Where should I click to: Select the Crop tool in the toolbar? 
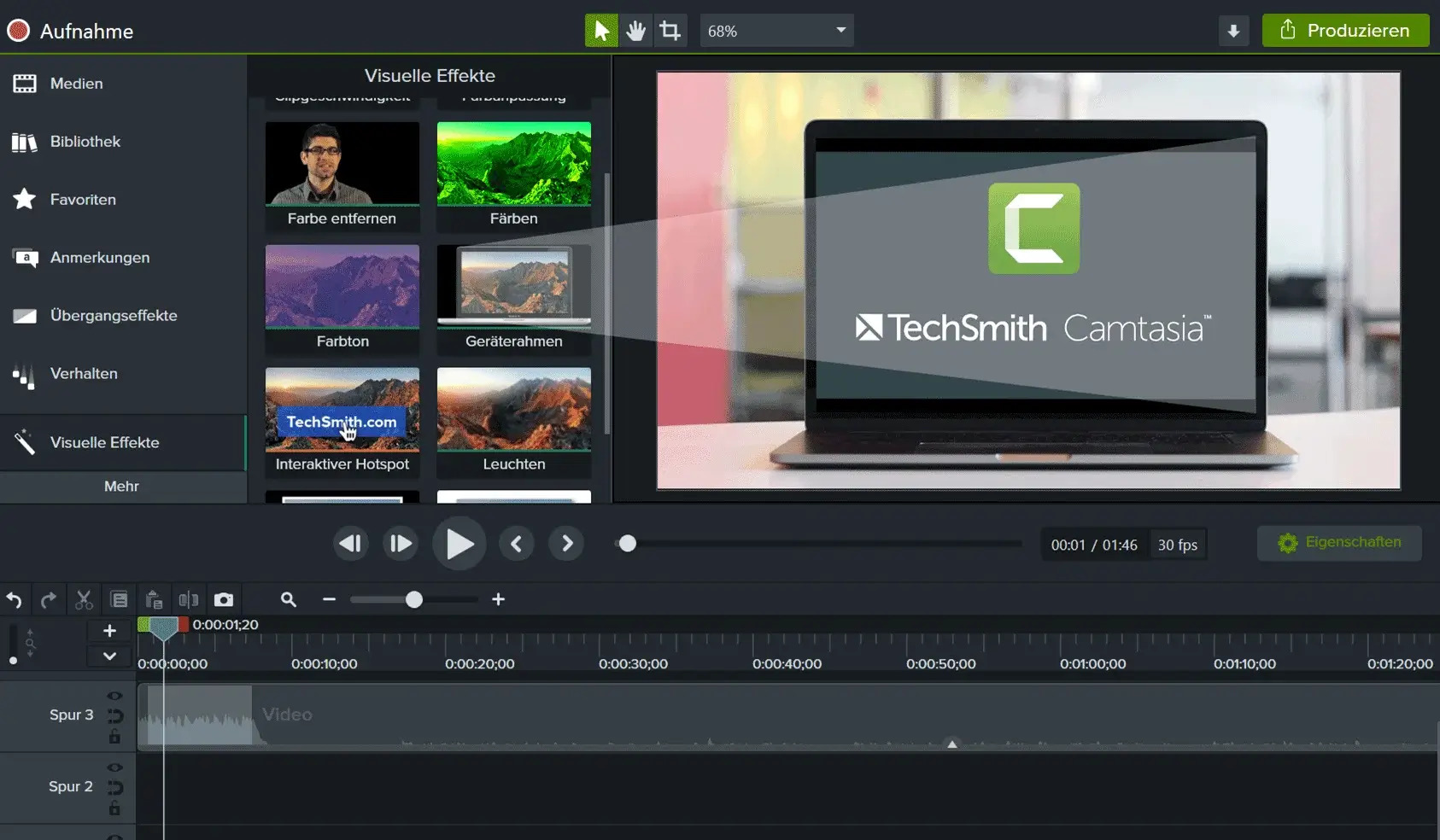670,30
